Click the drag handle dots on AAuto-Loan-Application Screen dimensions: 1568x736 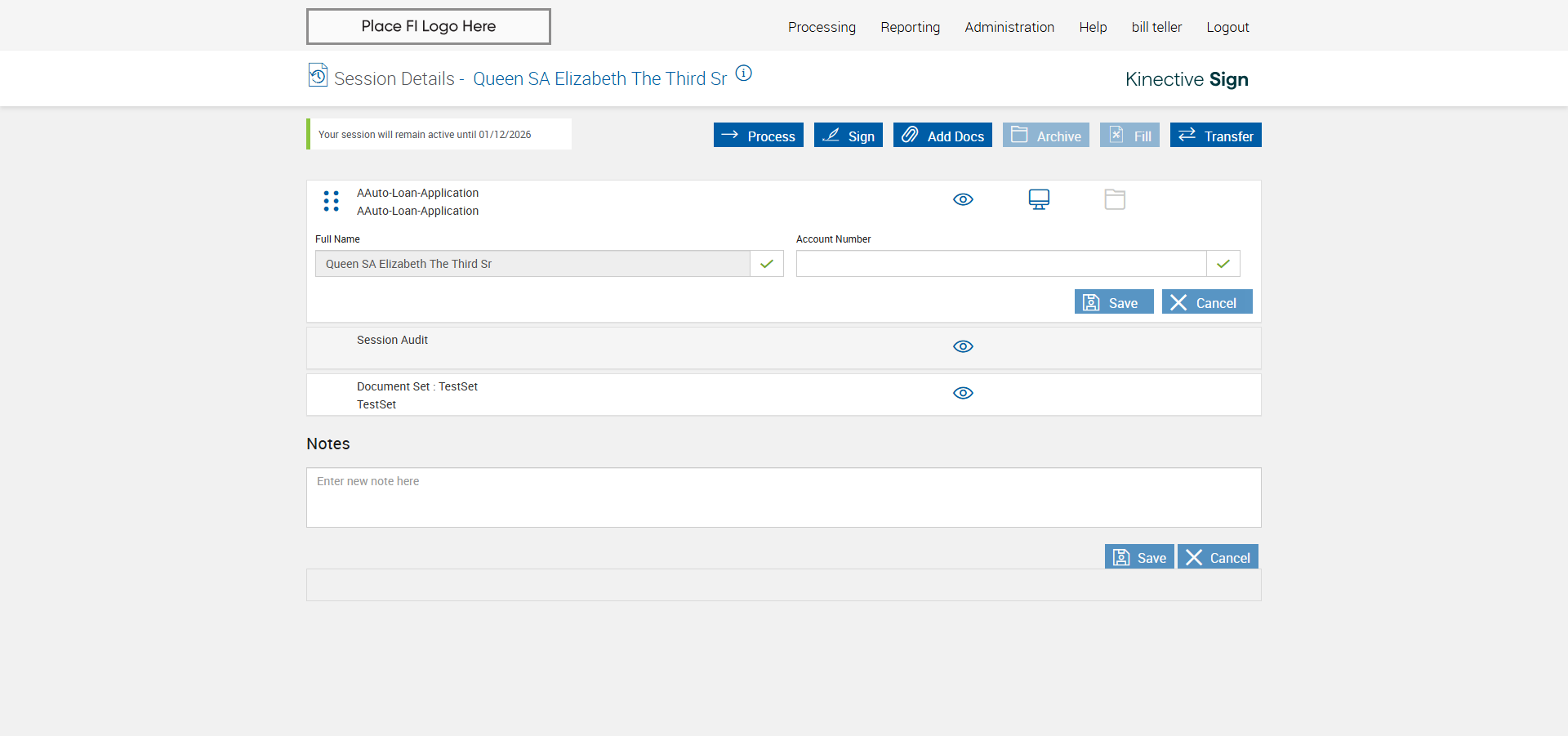[x=331, y=201]
